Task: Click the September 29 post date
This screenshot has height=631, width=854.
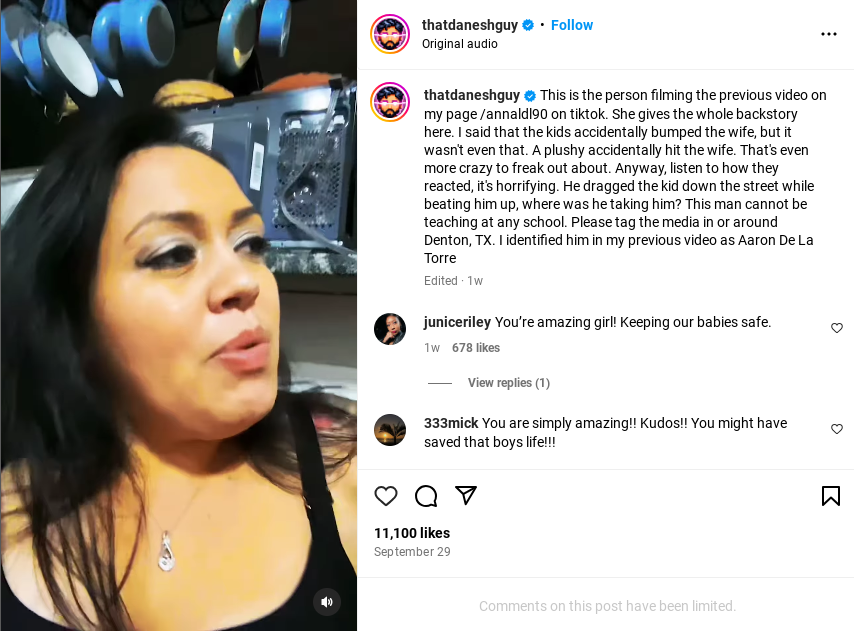Action: [412, 552]
